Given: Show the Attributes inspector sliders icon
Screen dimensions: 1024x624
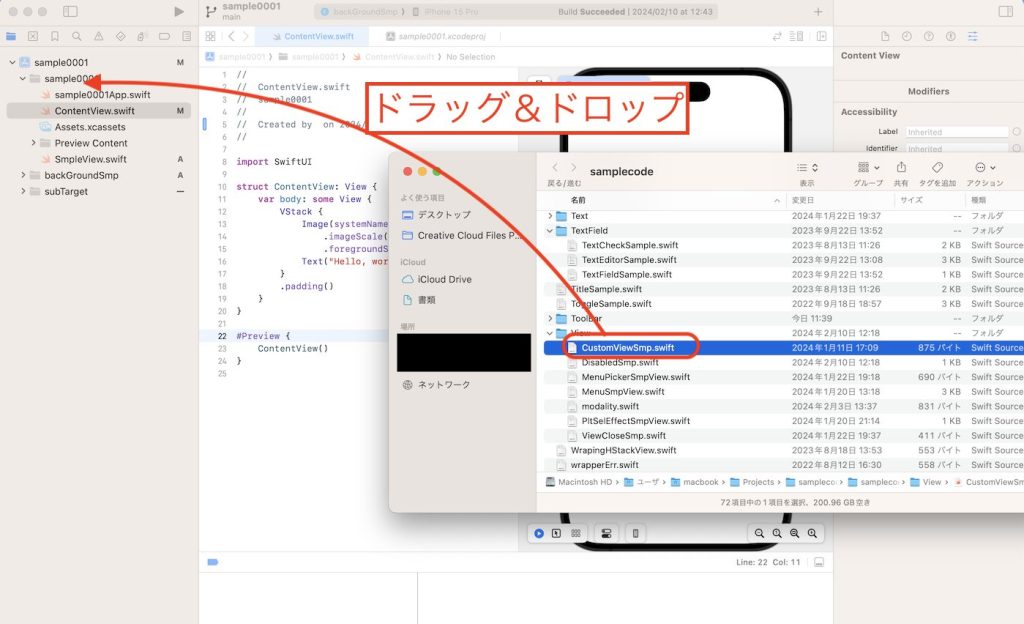Looking at the screenshot, I should coord(972,36).
